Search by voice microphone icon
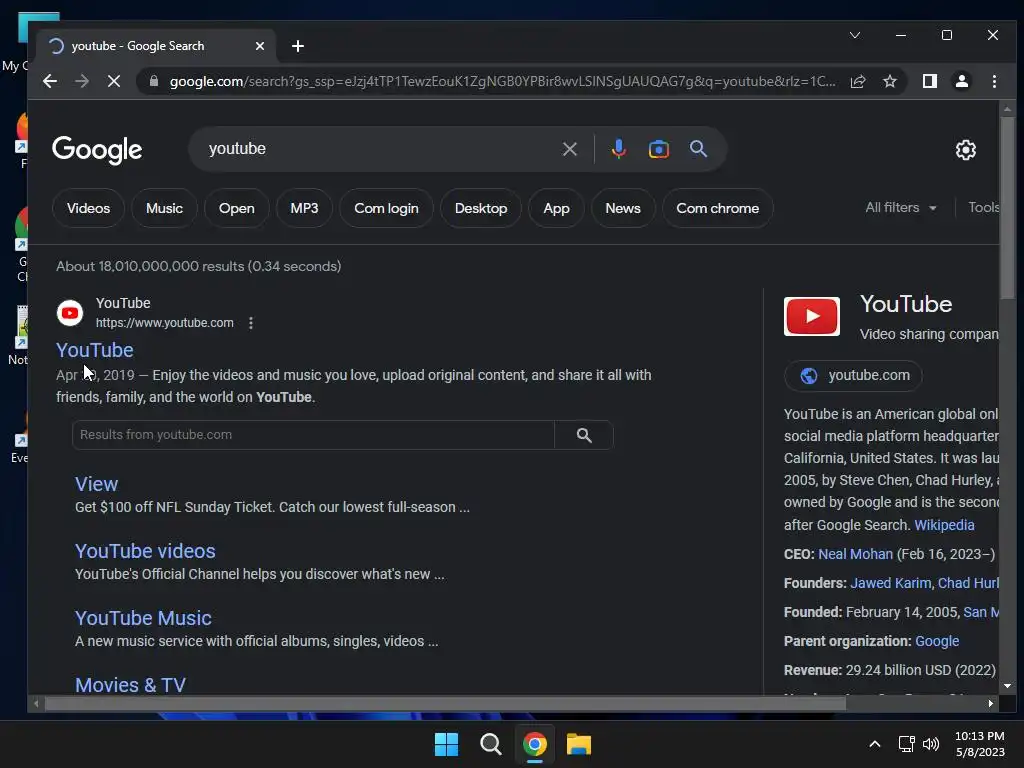This screenshot has height=768, width=1024. pyautogui.click(x=618, y=149)
